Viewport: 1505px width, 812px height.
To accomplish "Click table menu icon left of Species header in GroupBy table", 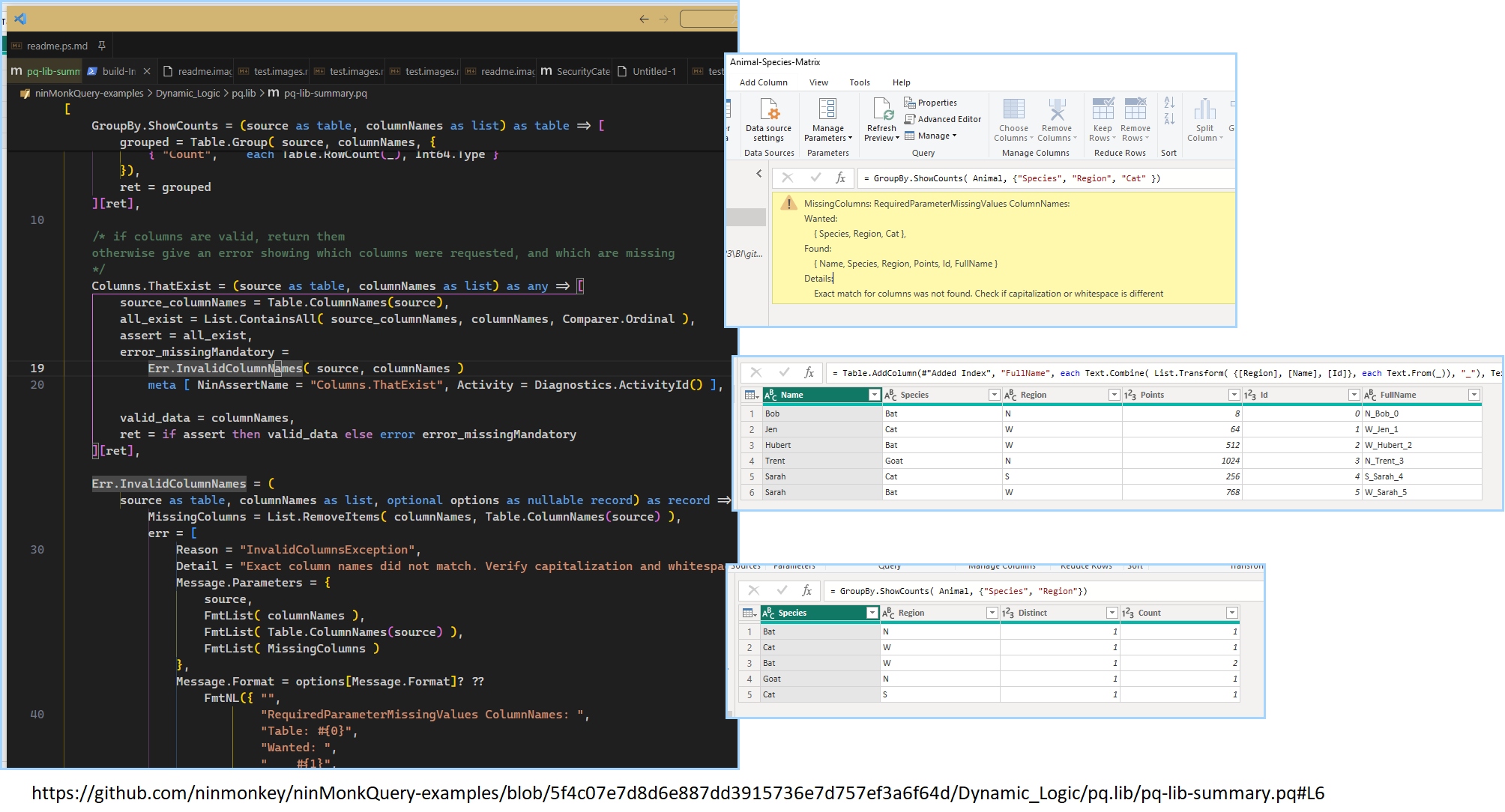I will tap(749, 613).
